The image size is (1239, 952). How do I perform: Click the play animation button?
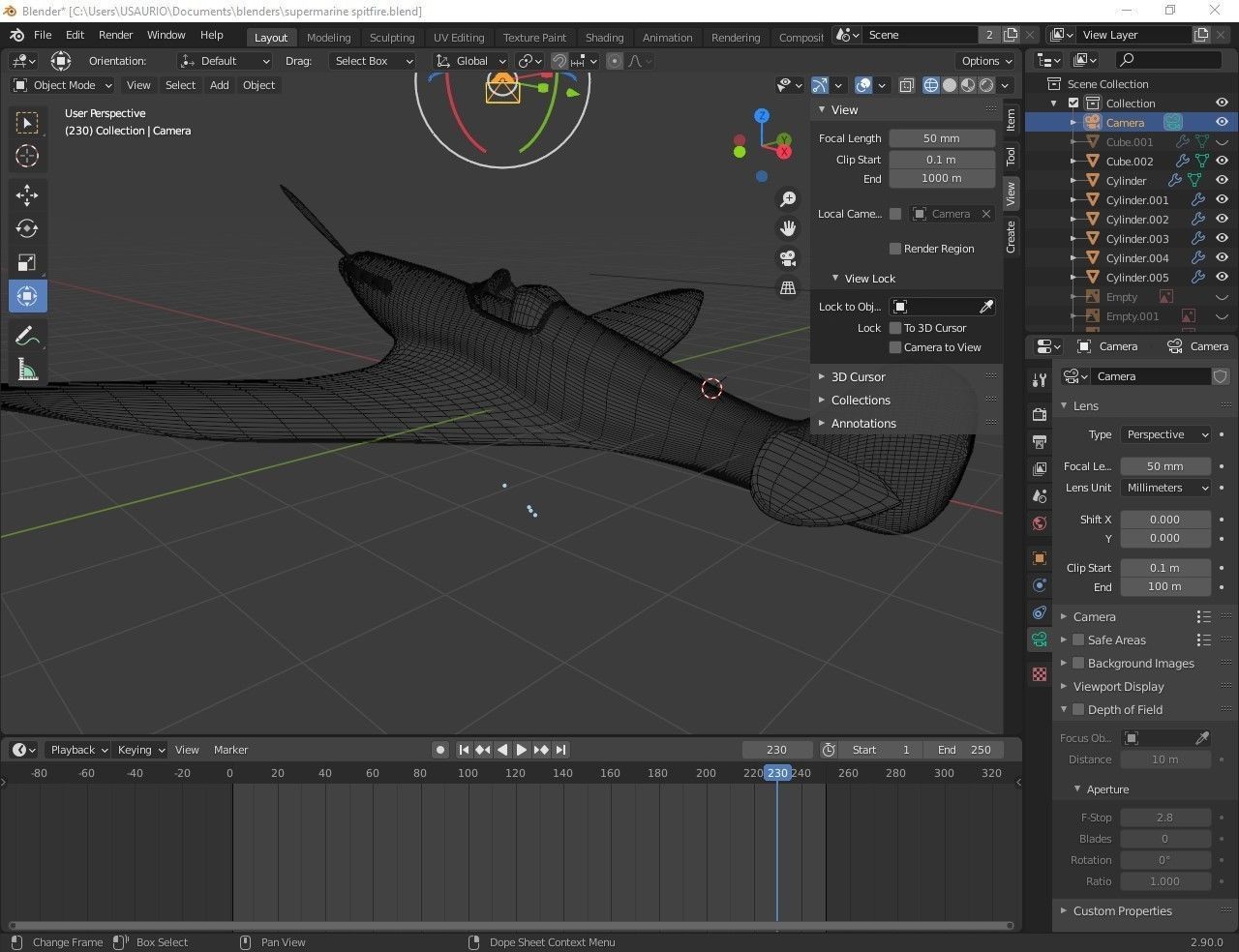pyautogui.click(x=521, y=750)
